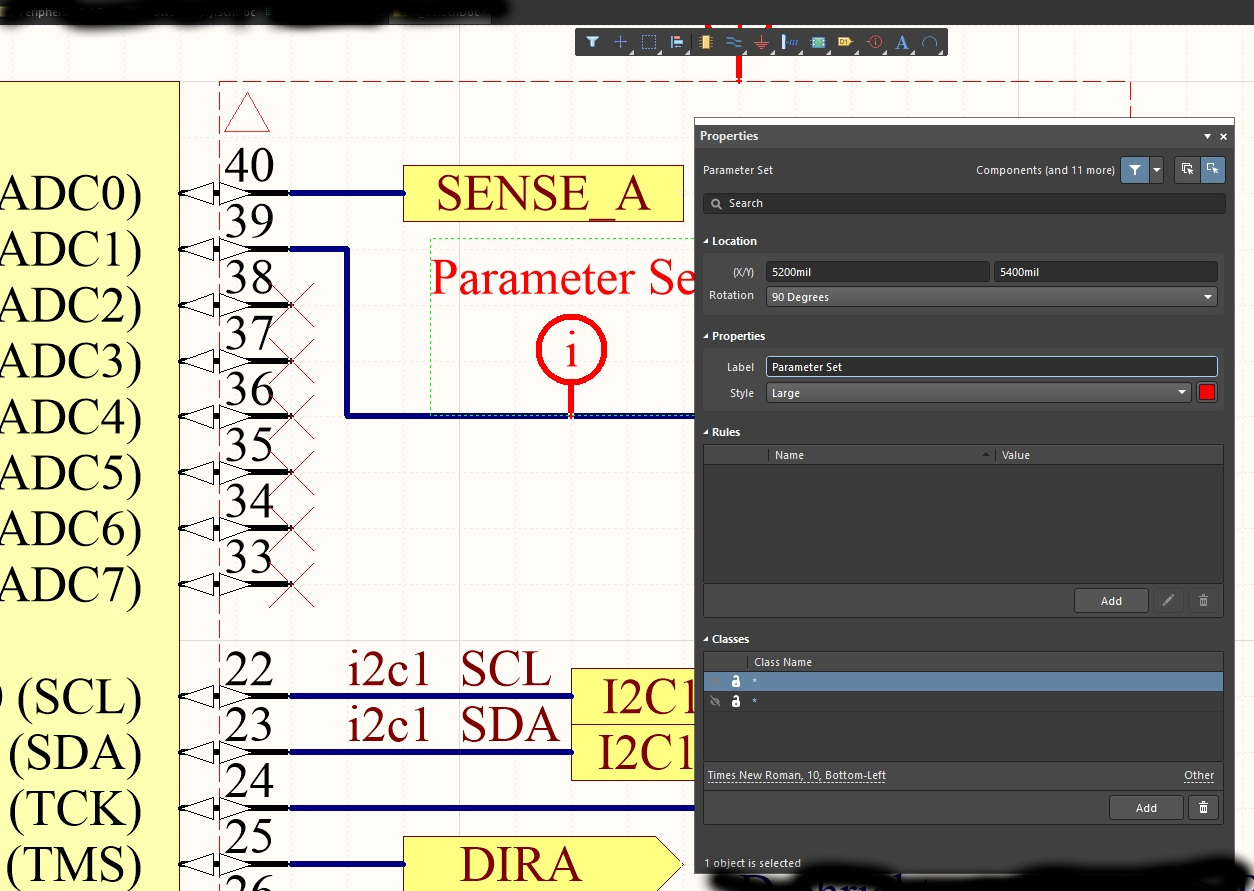Click the pin number 22 on the component
Screen dimensions: 1254x891
click(249, 669)
